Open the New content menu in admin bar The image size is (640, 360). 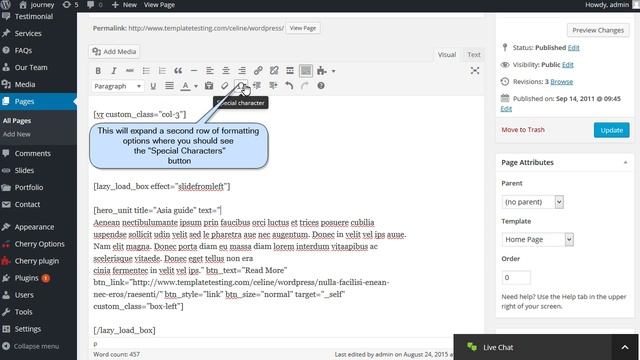tap(124, 5)
